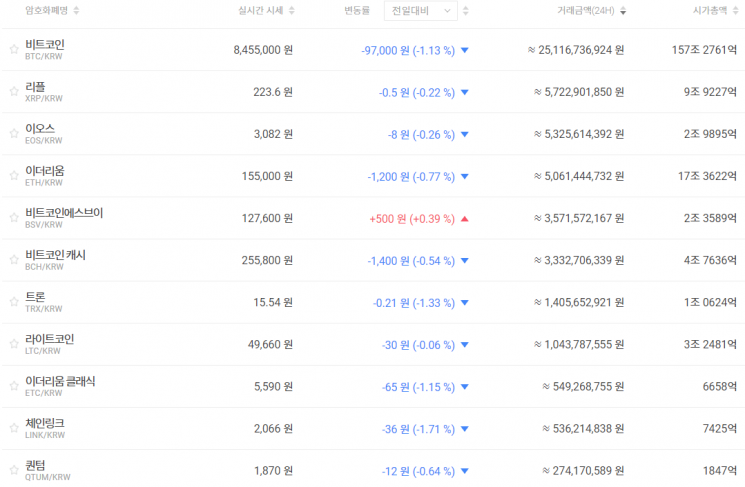Image resolution: width=745 pixels, height=487 pixels.
Task: Toggle the 리플 XRP/KRW favorite star
Action: coord(14,91)
